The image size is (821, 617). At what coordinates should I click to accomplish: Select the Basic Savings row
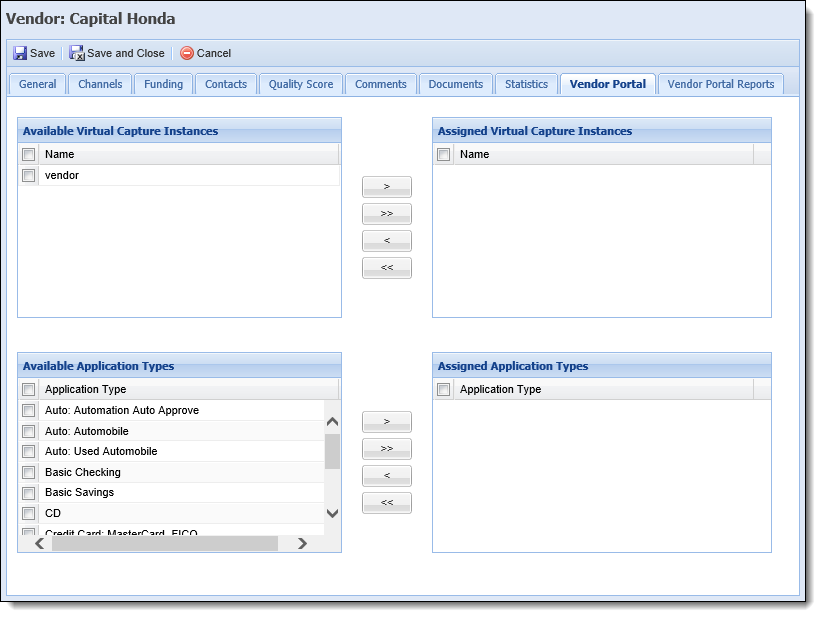pos(171,493)
